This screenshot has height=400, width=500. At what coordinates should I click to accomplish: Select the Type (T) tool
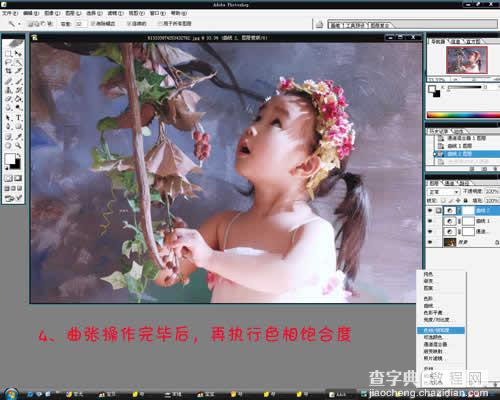(x=18, y=118)
